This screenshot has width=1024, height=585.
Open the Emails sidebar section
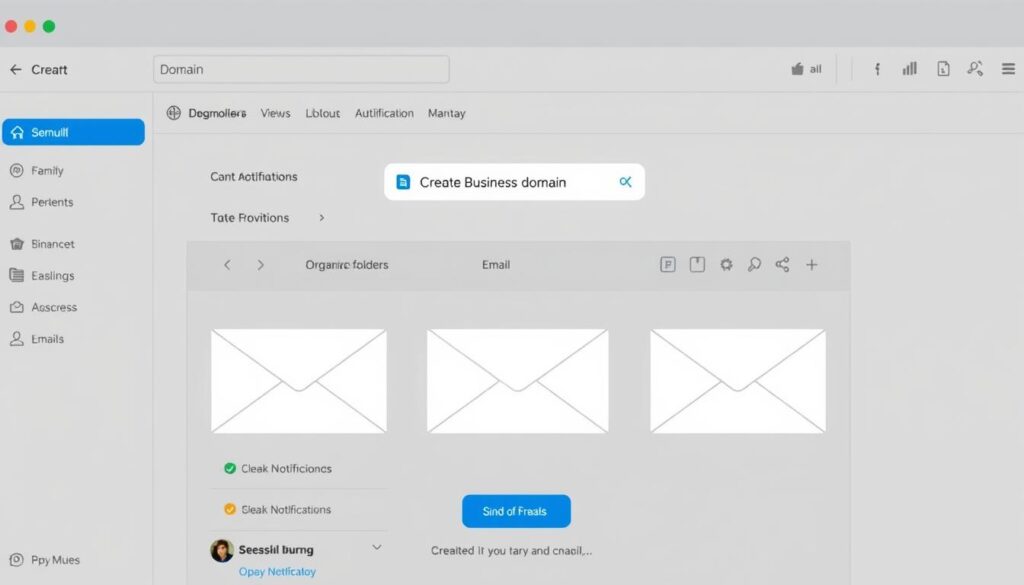[x=46, y=338]
